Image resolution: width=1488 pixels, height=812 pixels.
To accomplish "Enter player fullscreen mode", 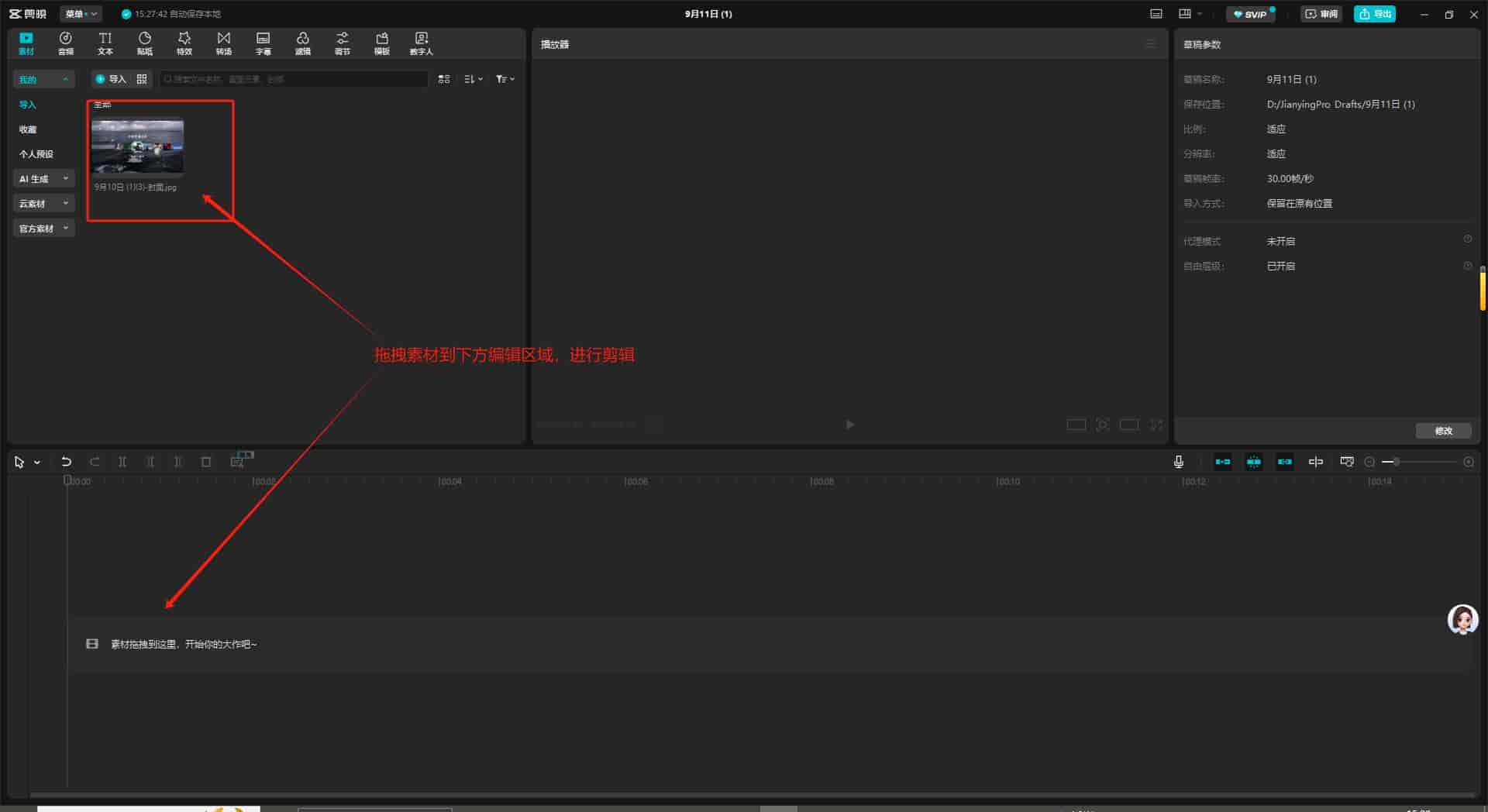I will tap(1156, 425).
